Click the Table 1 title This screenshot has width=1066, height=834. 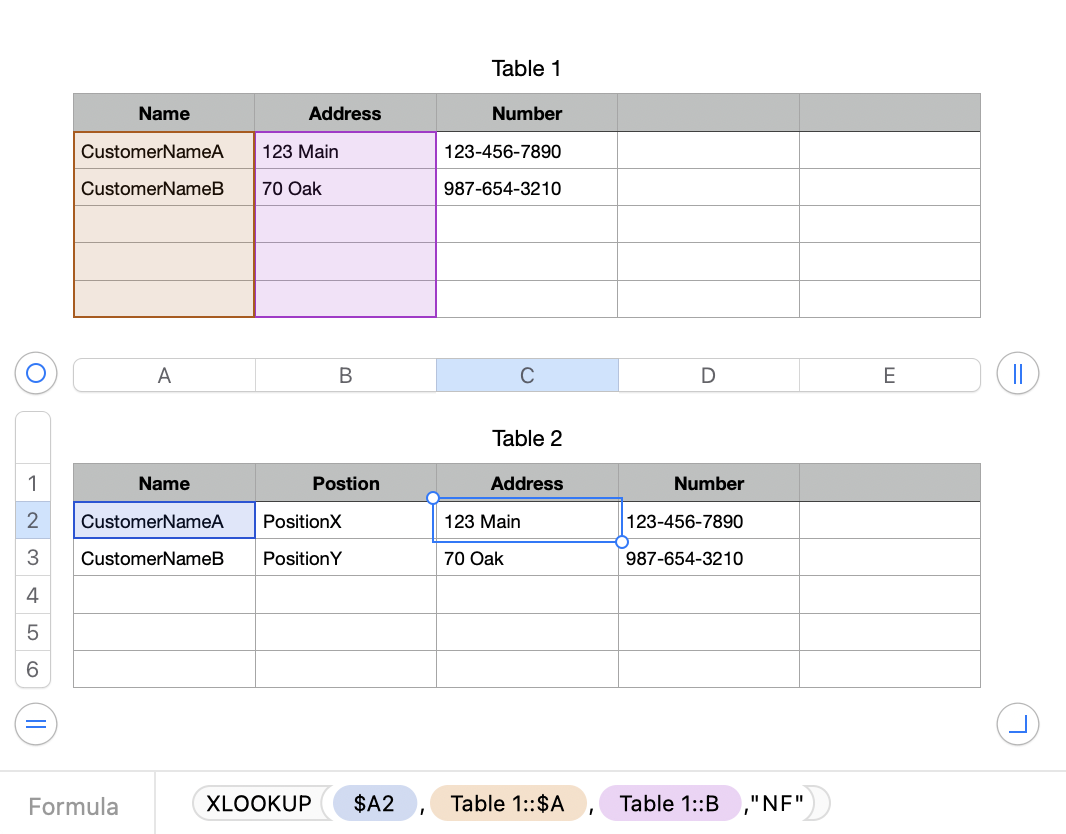[526, 68]
